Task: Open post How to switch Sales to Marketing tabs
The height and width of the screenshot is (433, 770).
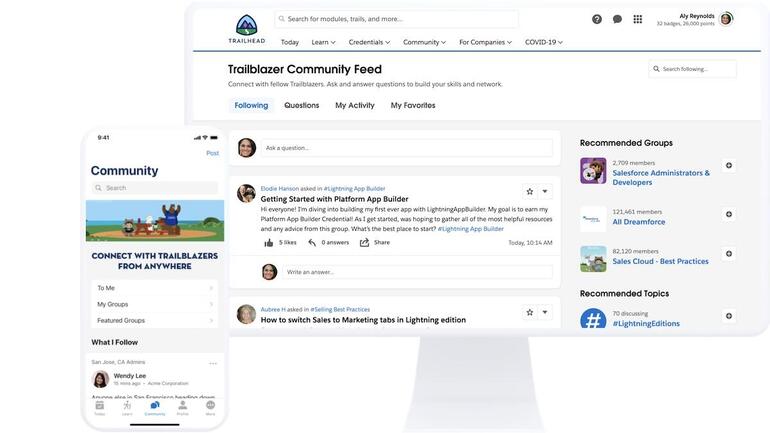Action: [363, 320]
